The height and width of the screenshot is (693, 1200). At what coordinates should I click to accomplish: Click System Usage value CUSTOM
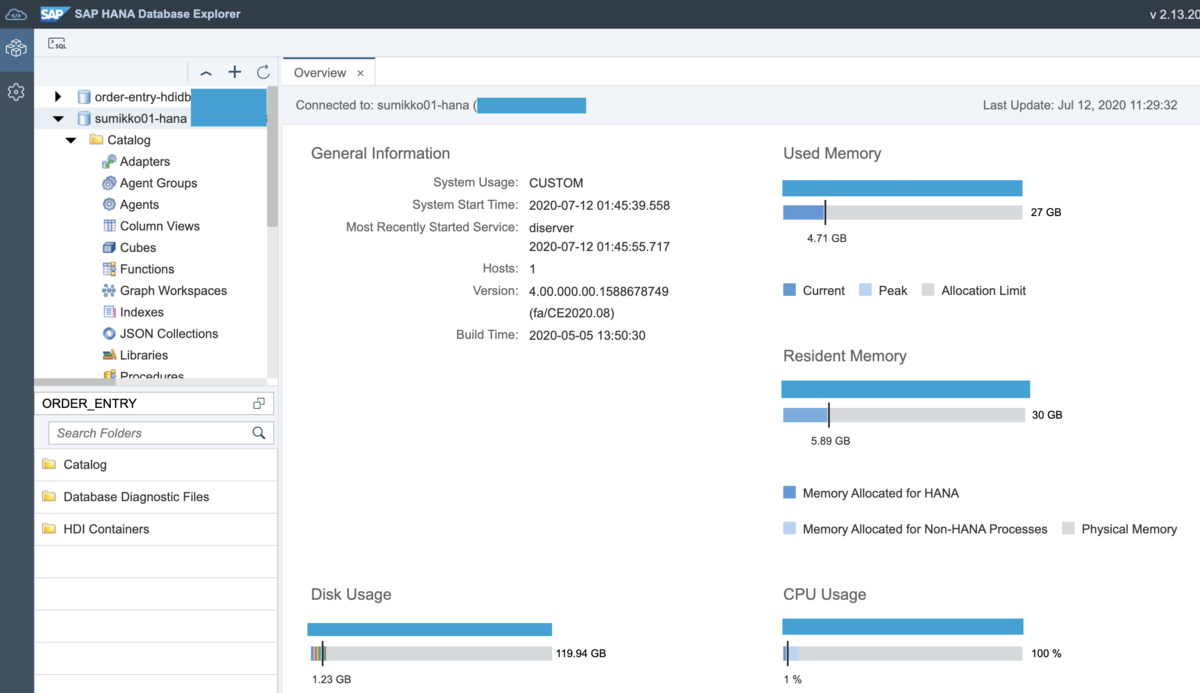coord(556,183)
